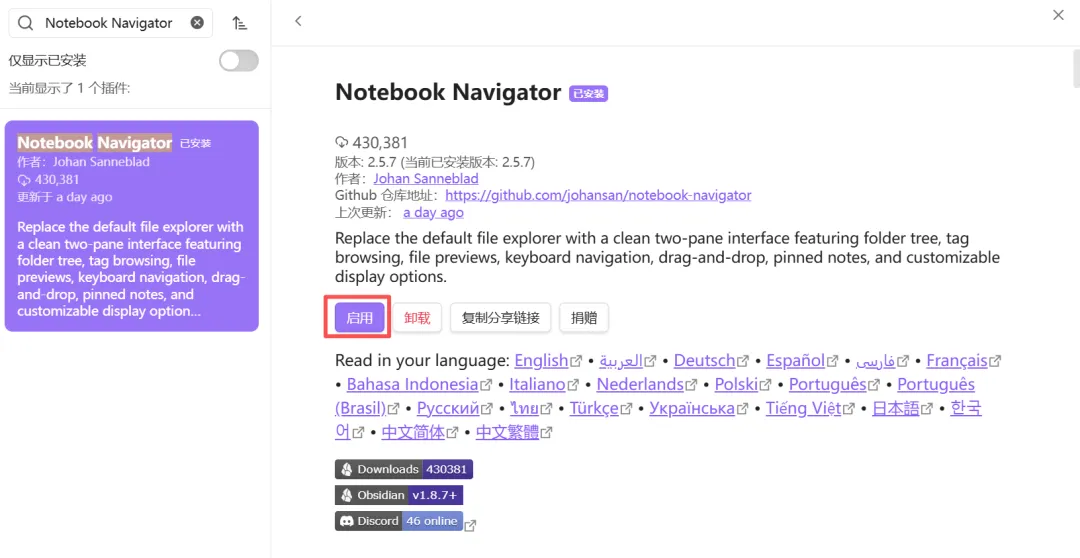The image size is (1080, 558).
Task: Click the version 2.5.7 text line
Action: (x=435, y=162)
